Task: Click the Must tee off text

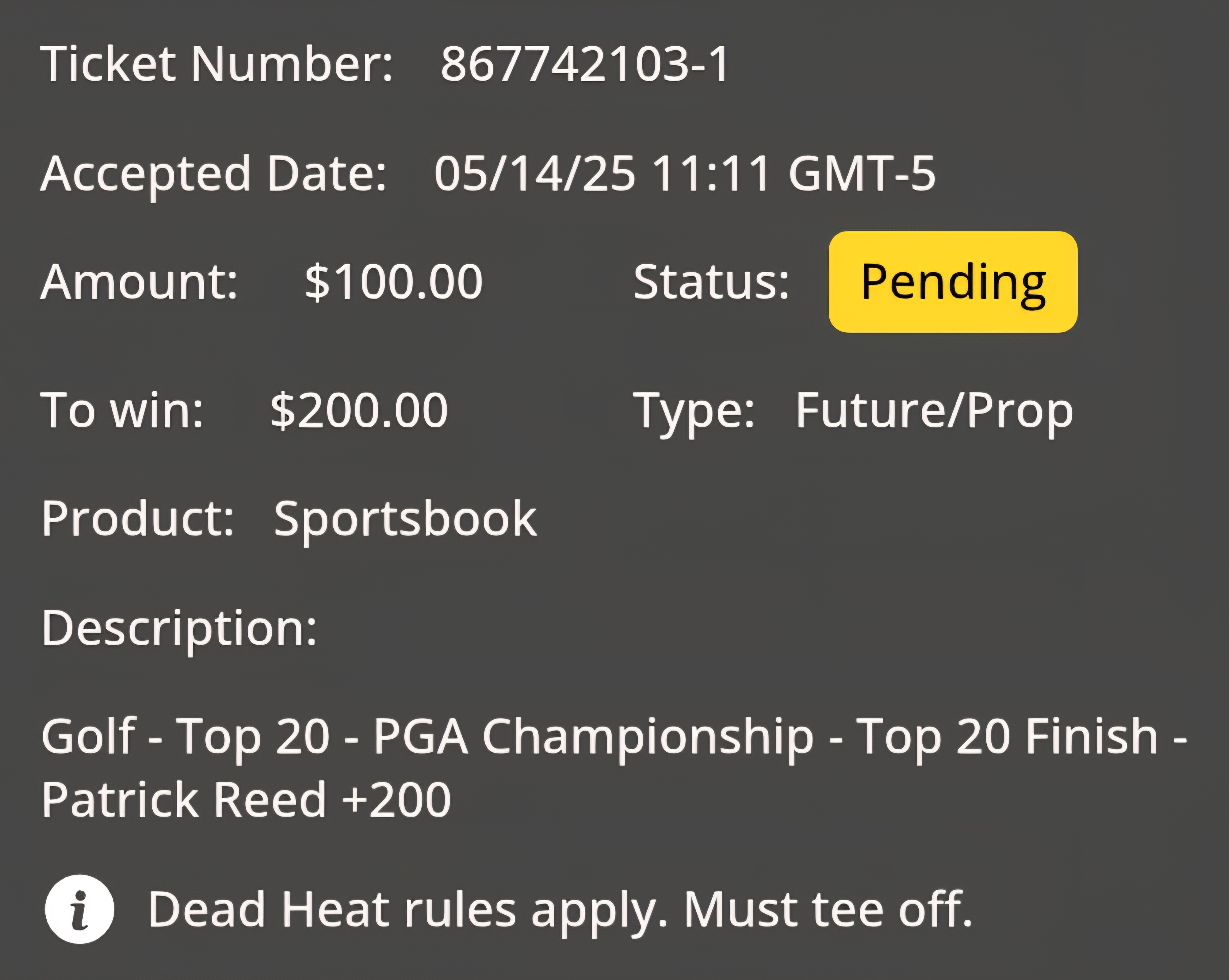Action: (x=828, y=909)
